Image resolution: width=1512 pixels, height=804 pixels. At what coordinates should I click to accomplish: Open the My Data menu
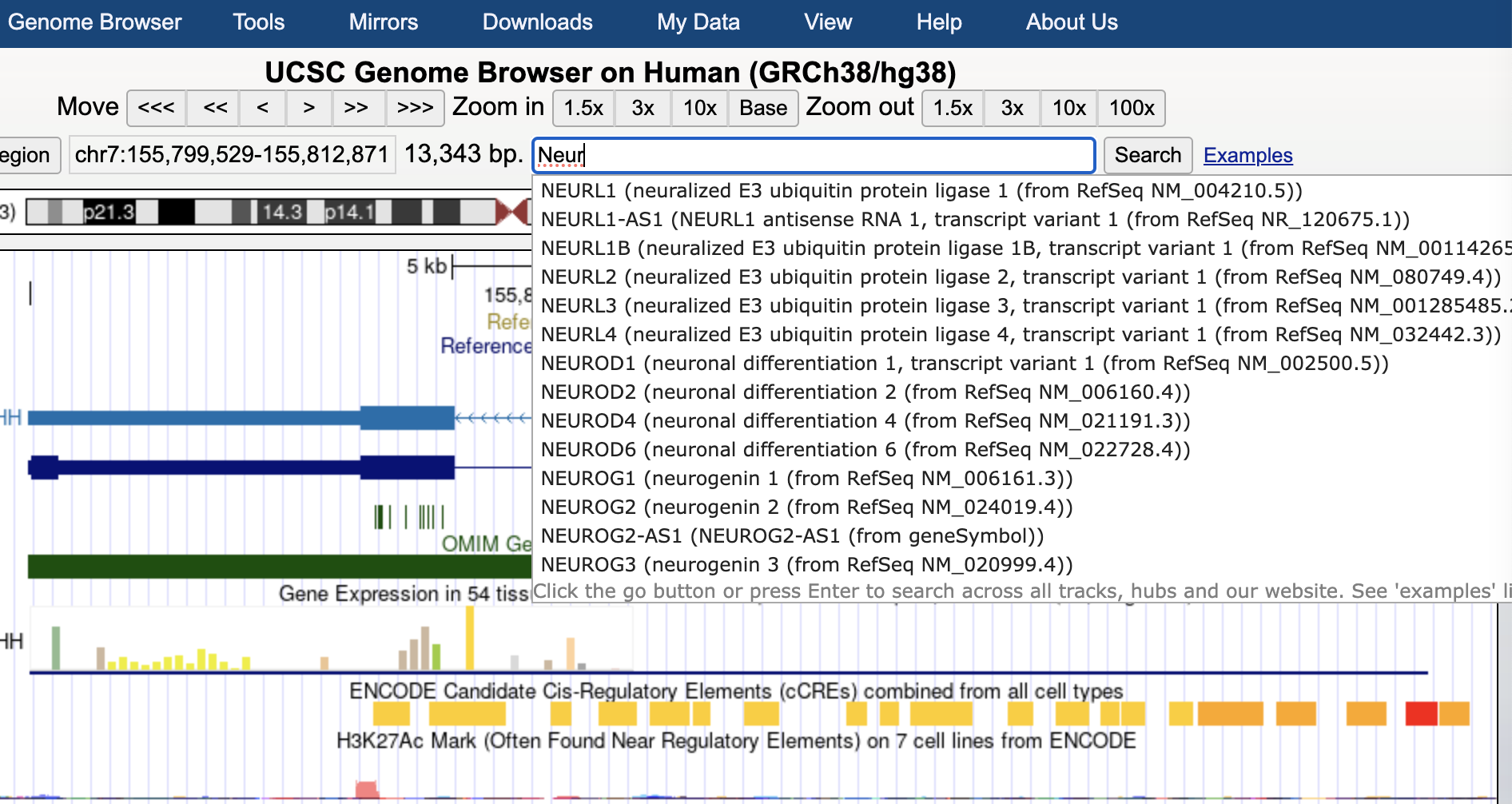click(x=698, y=22)
